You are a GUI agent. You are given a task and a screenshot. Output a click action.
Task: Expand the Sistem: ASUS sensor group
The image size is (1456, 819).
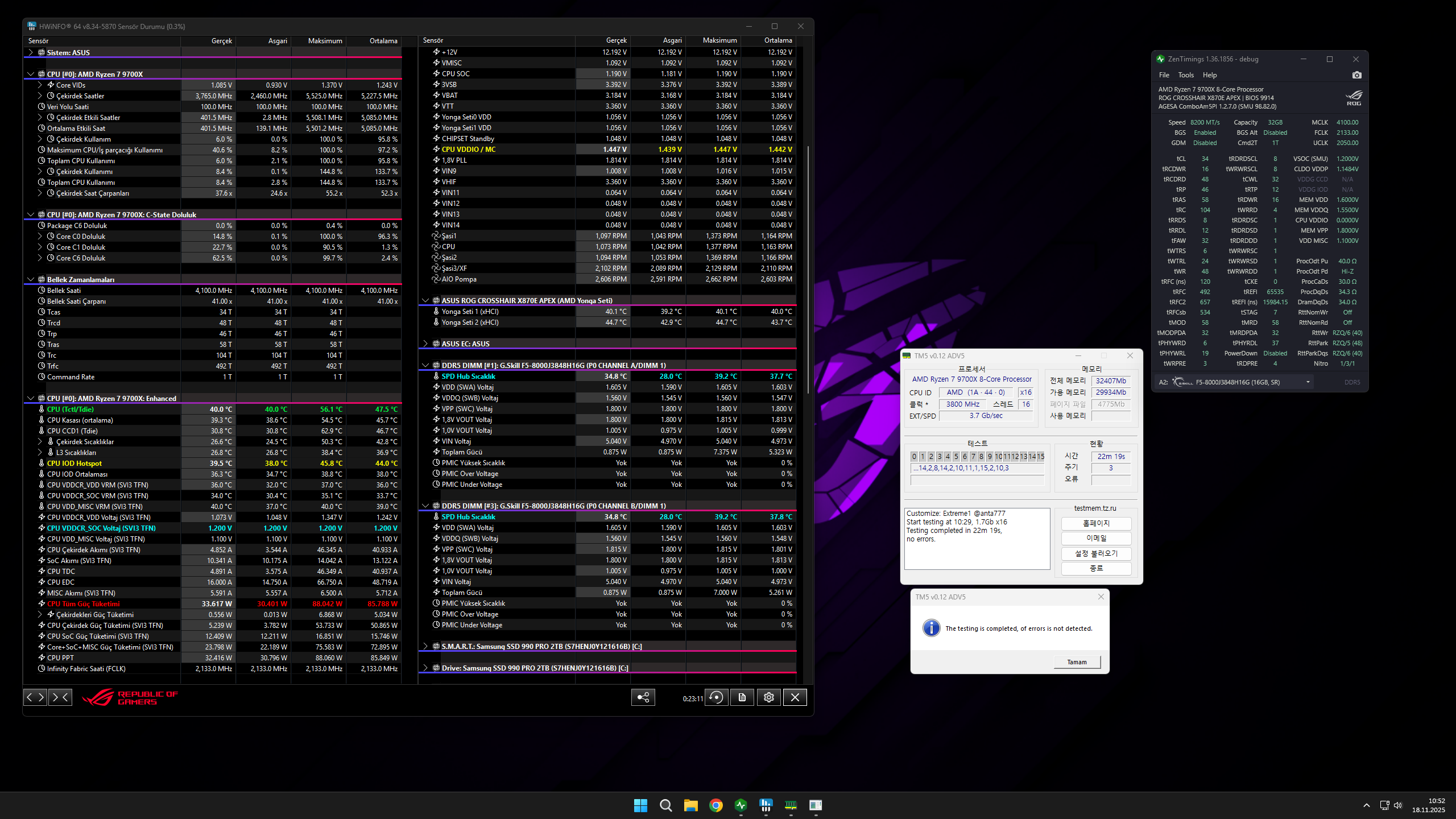[x=30, y=53]
